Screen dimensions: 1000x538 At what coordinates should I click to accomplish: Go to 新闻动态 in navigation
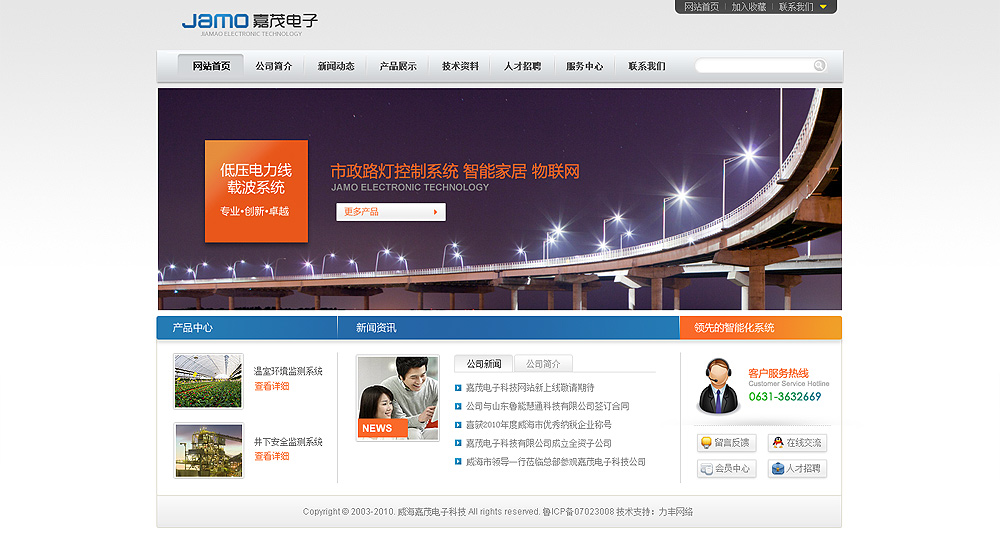point(336,66)
